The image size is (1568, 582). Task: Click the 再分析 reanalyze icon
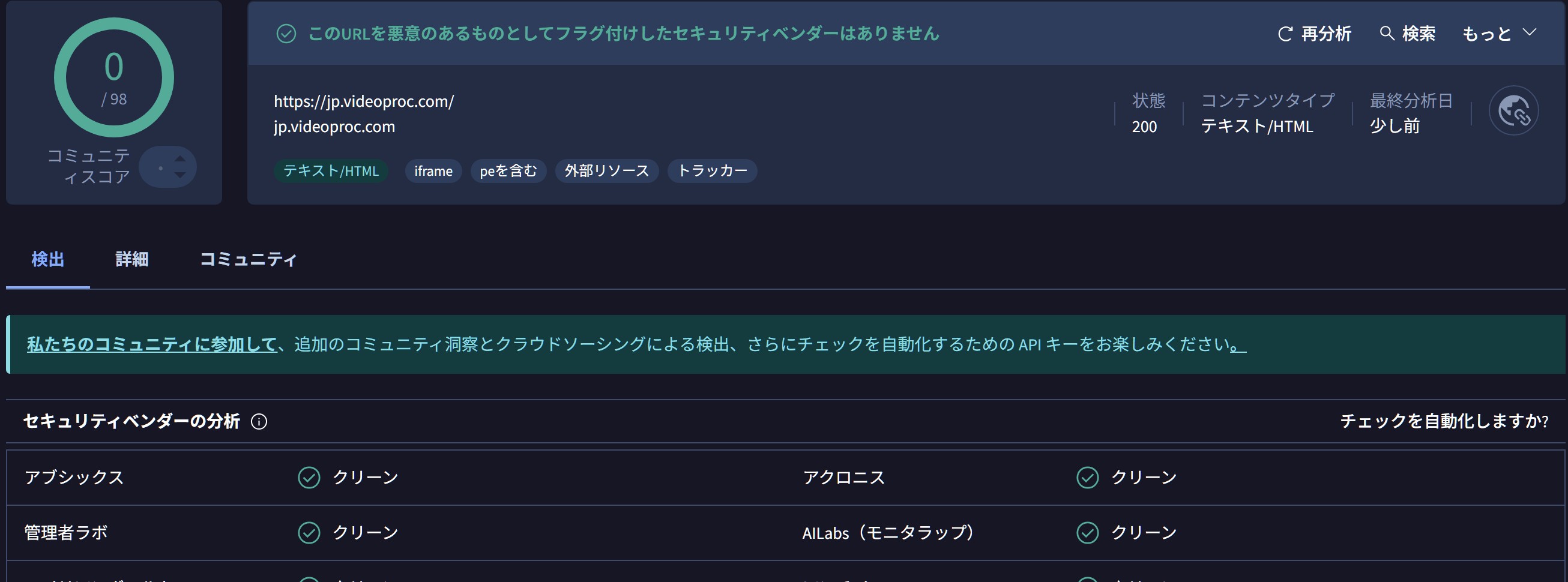[1285, 34]
